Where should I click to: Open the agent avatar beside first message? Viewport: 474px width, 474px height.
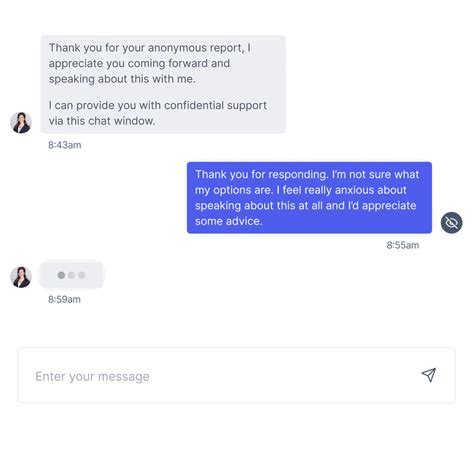(21, 122)
